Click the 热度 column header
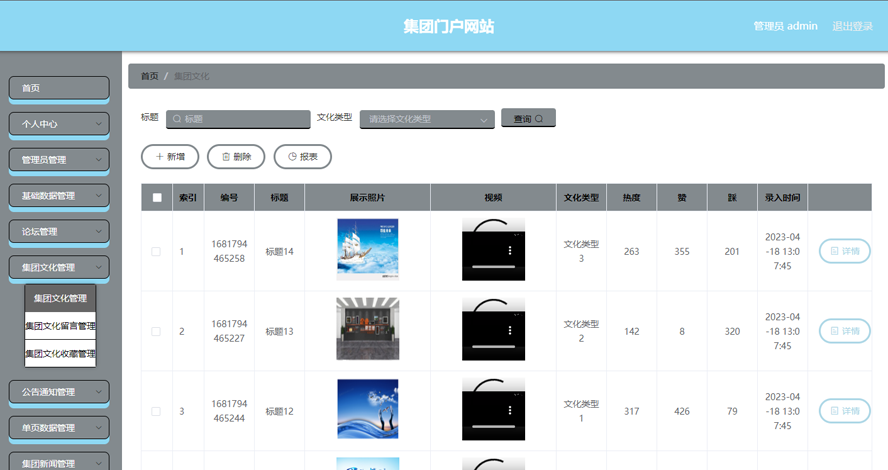This screenshot has width=888, height=470. [x=631, y=198]
